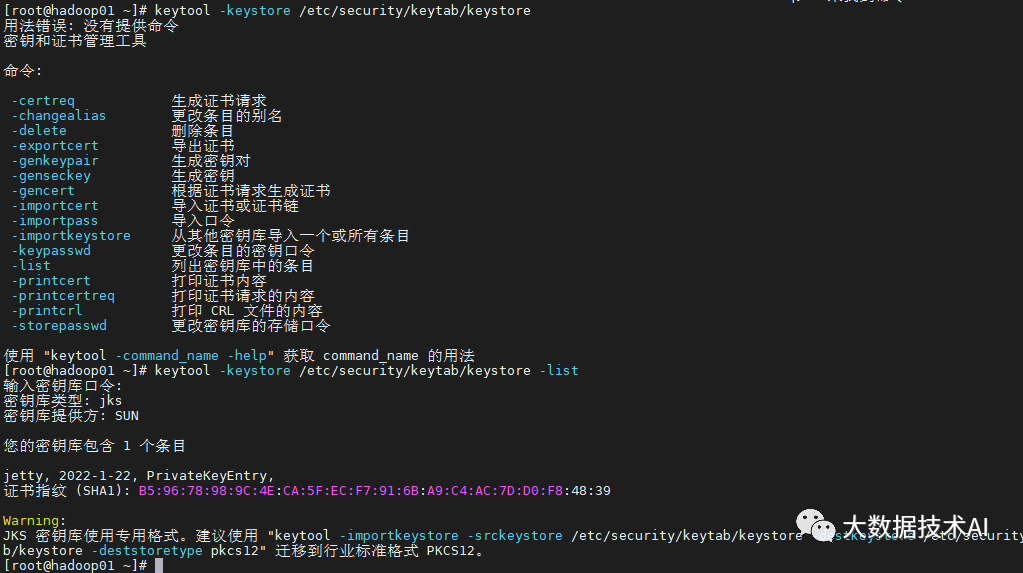Click the -printcrl command text
The height and width of the screenshot is (573, 1023).
click(47, 311)
